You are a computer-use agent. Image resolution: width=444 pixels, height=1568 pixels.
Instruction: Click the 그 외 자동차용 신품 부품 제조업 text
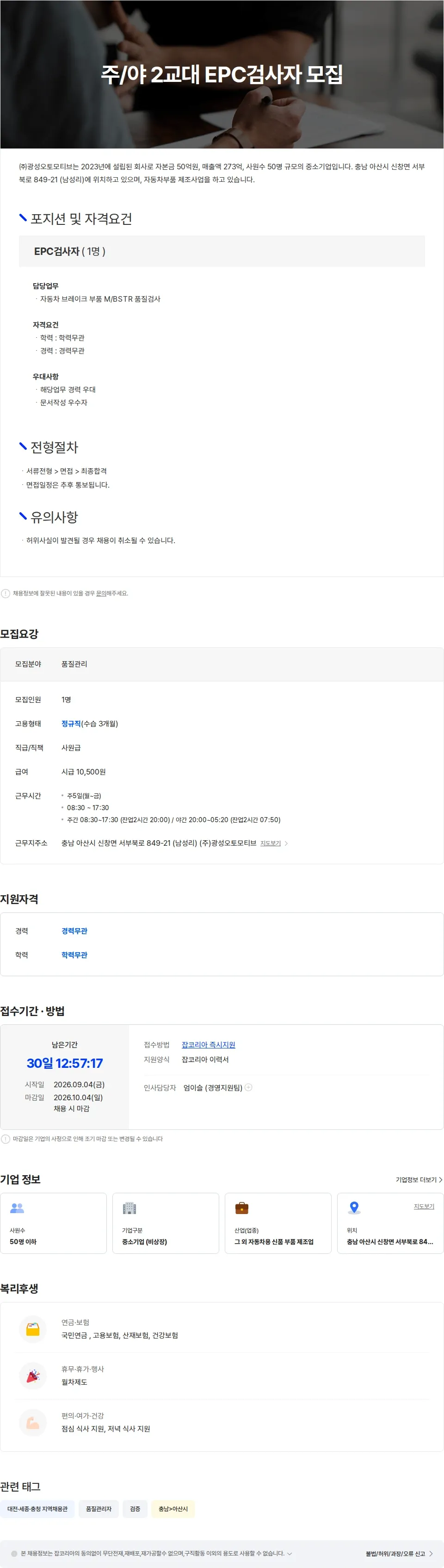pyautogui.click(x=274, y=1242)
